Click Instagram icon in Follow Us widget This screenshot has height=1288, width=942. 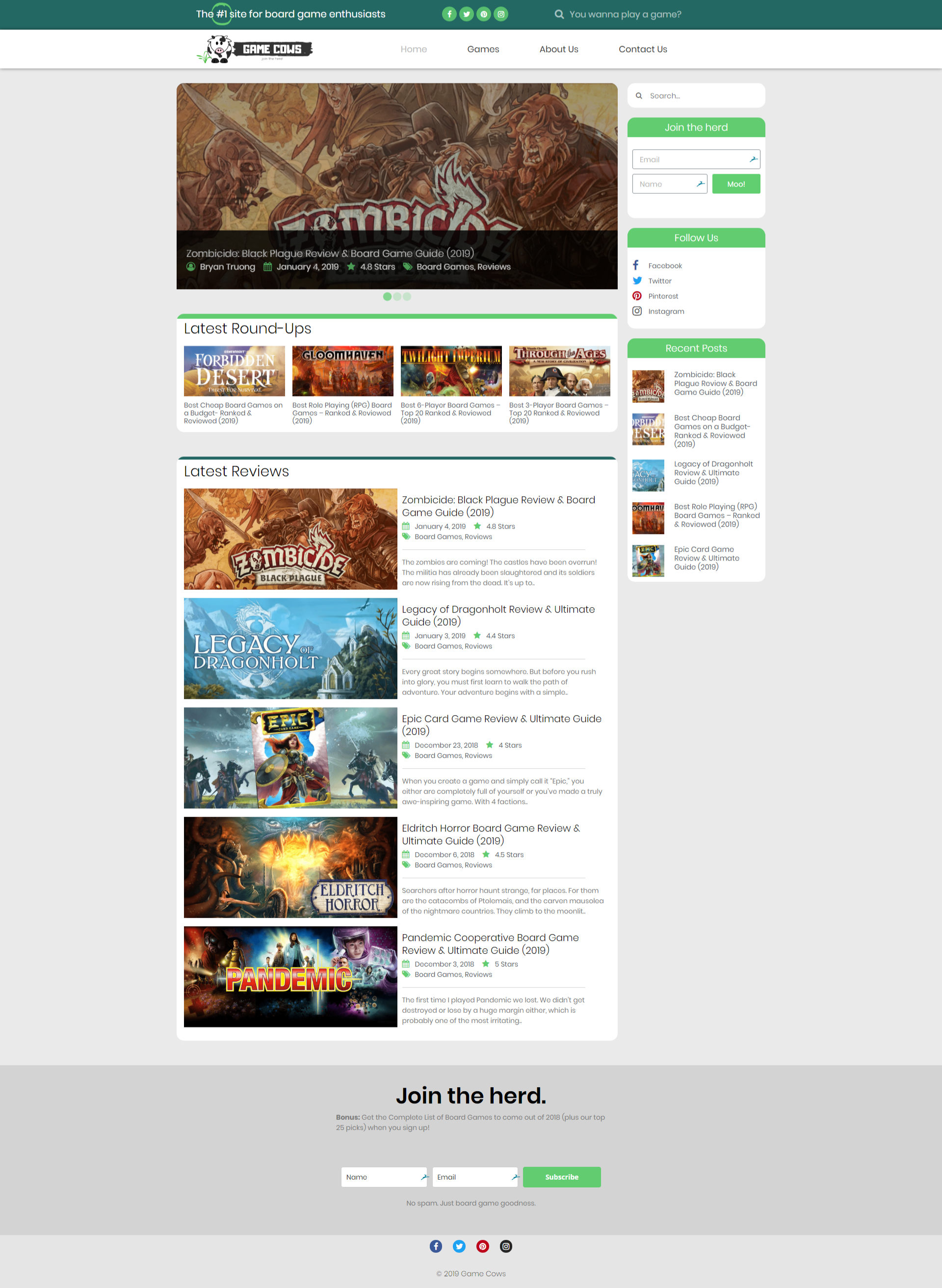tap(637, 311)
